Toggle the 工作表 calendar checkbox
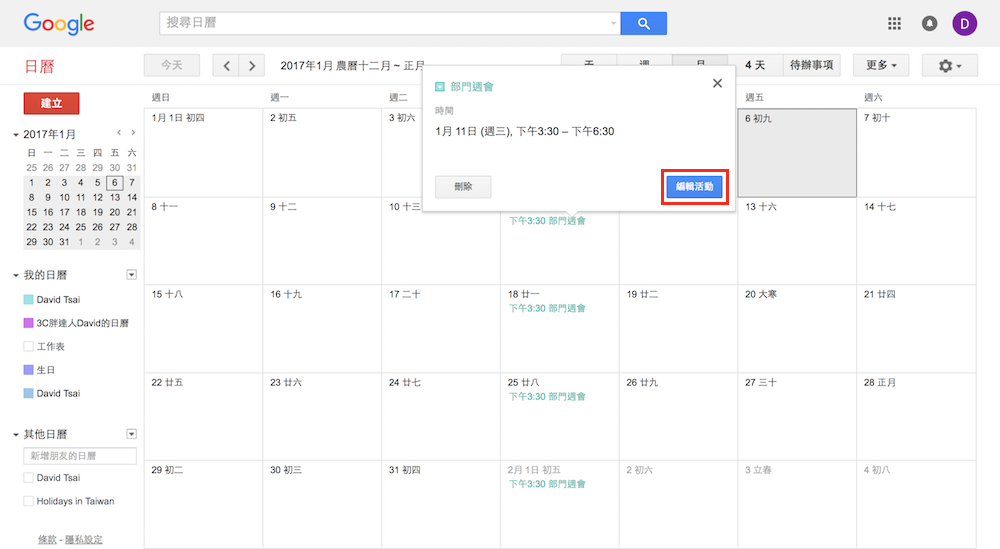Image resolution: width=1000 pixels, height=549 pixels. click(29, 346)
